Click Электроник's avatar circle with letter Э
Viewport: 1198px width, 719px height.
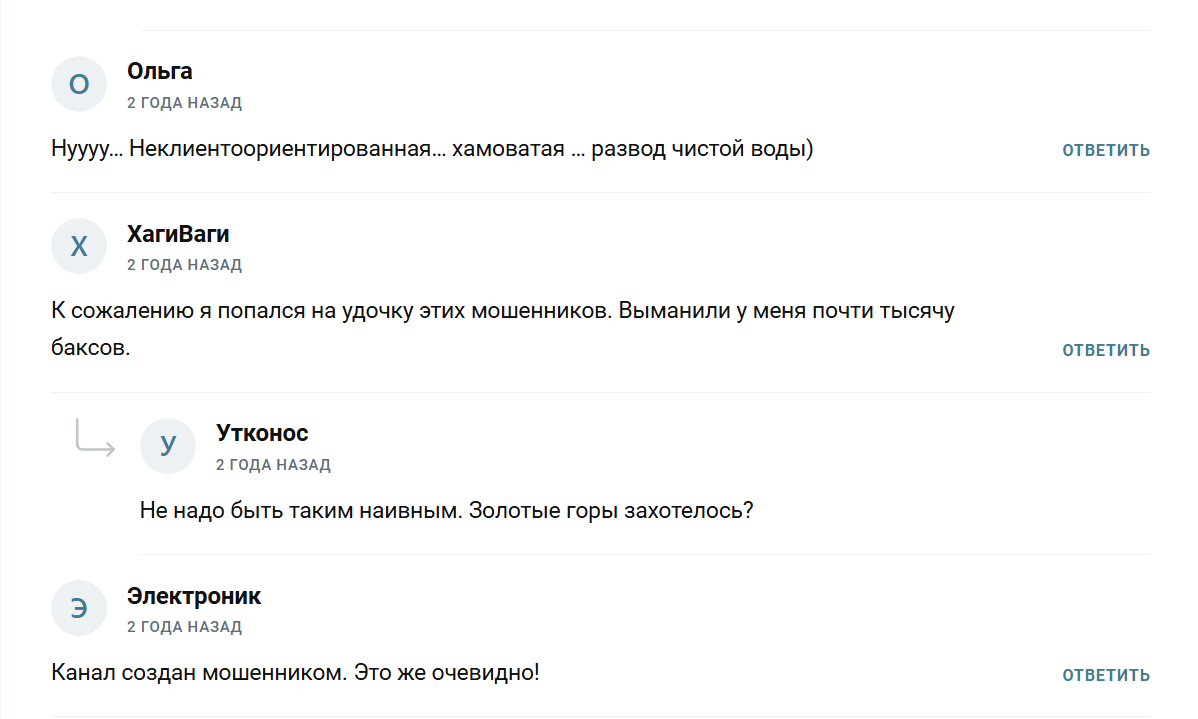tap(79, 608)
